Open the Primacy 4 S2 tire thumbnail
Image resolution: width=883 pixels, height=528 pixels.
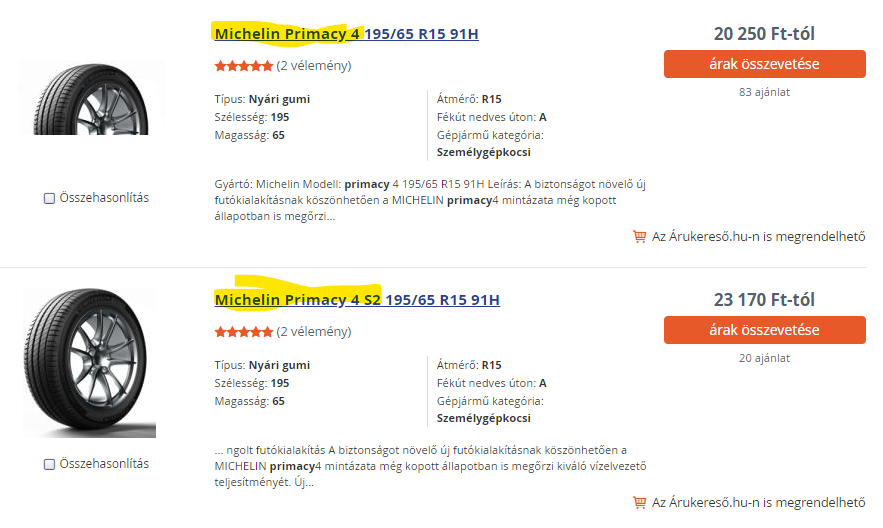pyautogui.click(x=91, y=363)
